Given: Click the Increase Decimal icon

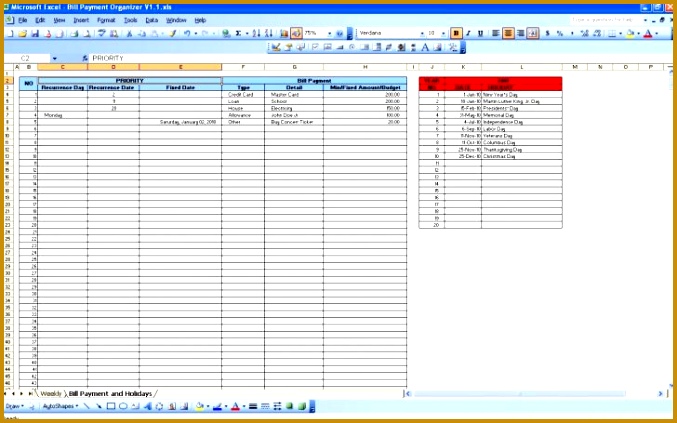Looking at the screenshot, I should (x=585, y=33).
